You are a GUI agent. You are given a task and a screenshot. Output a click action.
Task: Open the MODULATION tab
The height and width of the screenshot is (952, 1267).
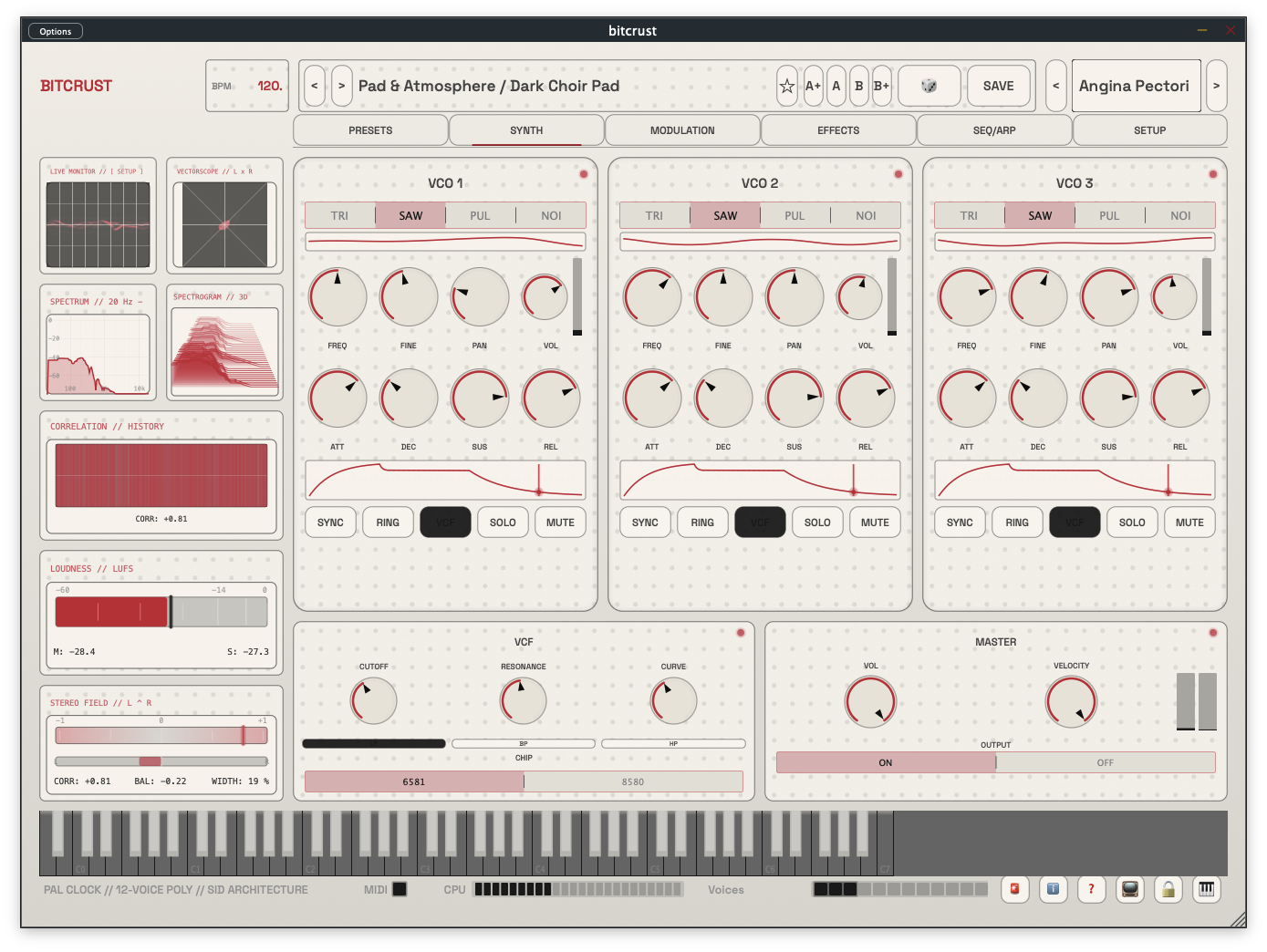[682, 130]
